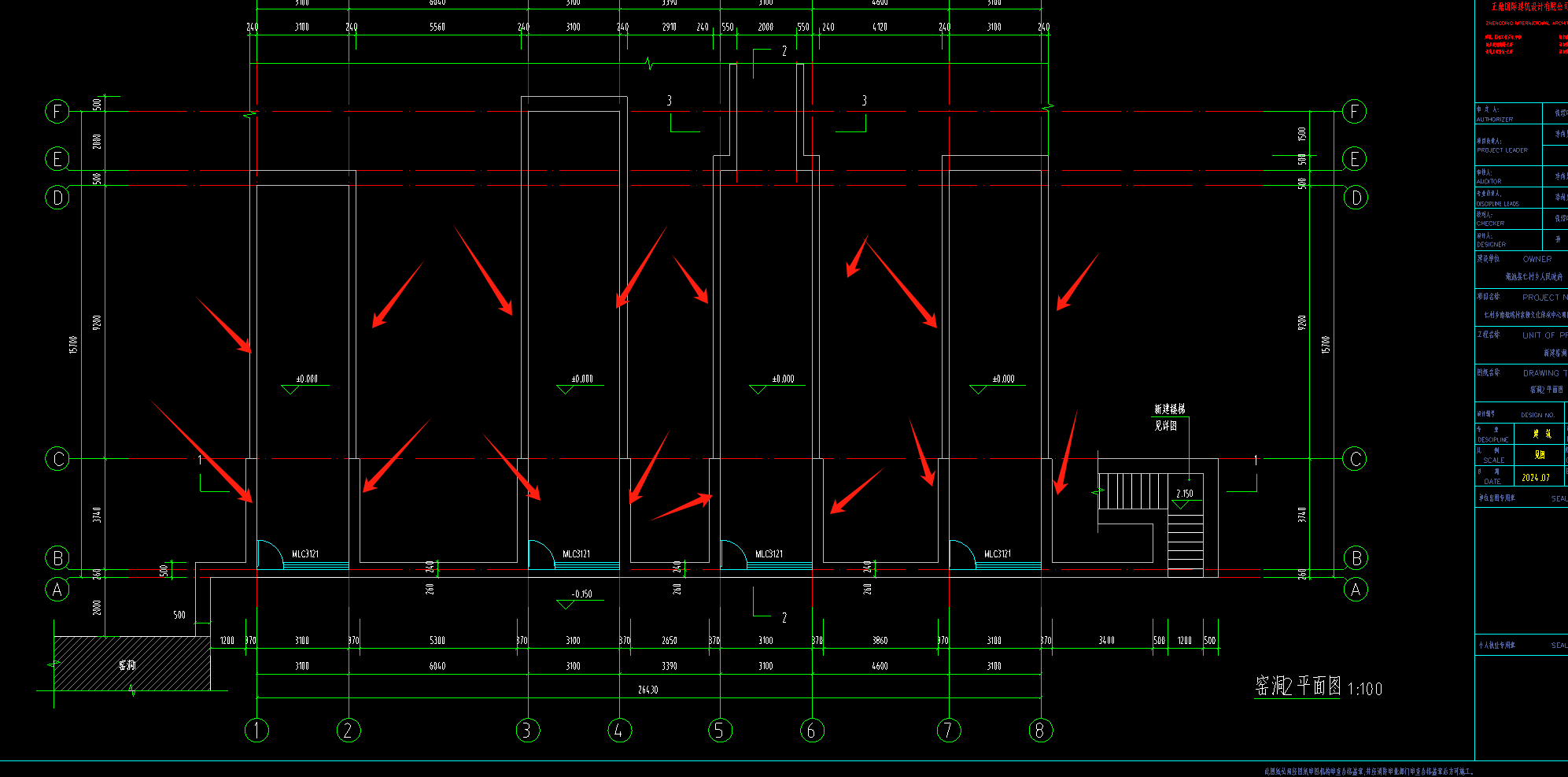Viewport: 1568px width, 777px height.
Task: Click the AUTHORIZER title block label
Action: [1495, 120]
